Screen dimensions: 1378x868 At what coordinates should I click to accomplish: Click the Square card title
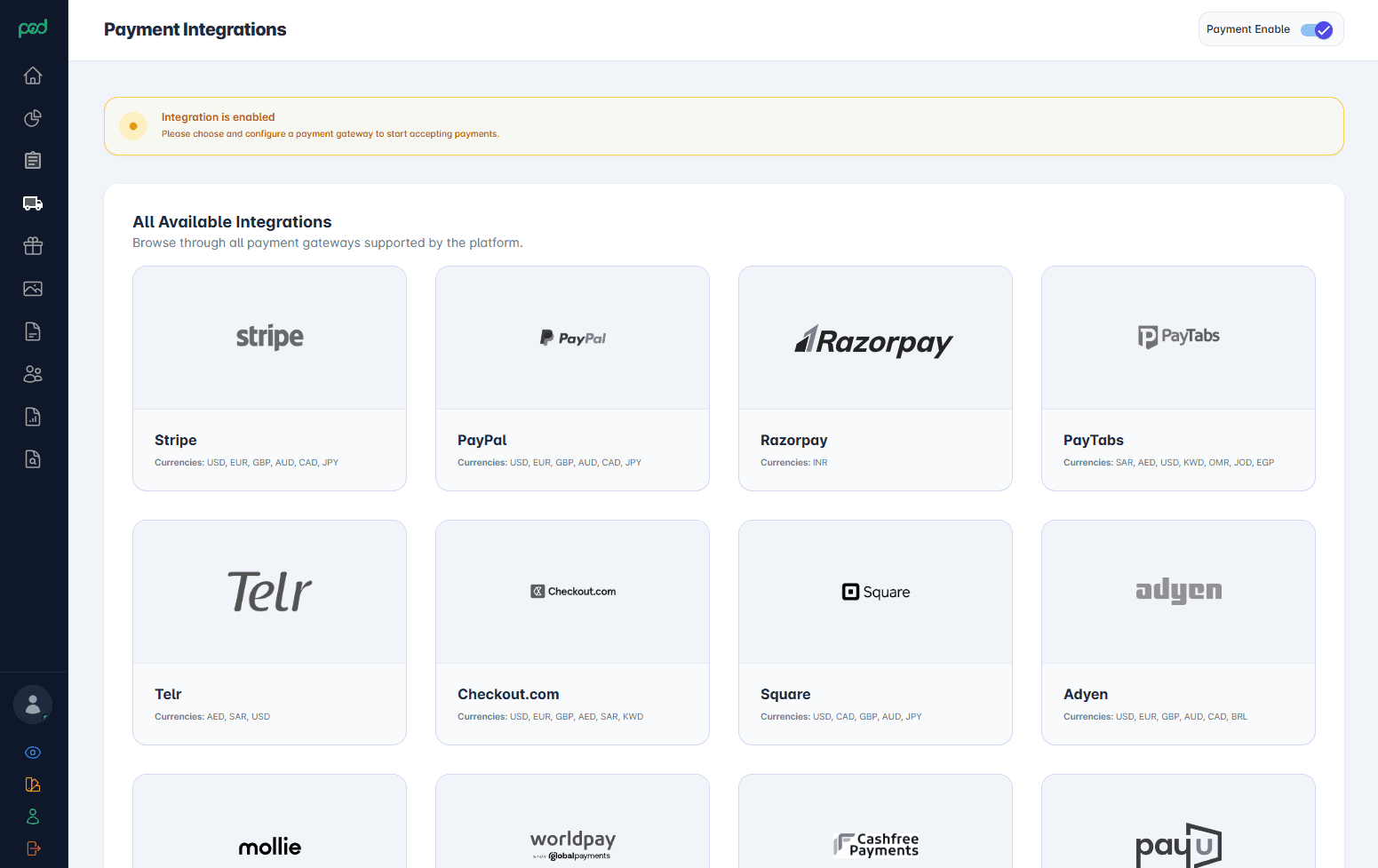click(785, 694)
